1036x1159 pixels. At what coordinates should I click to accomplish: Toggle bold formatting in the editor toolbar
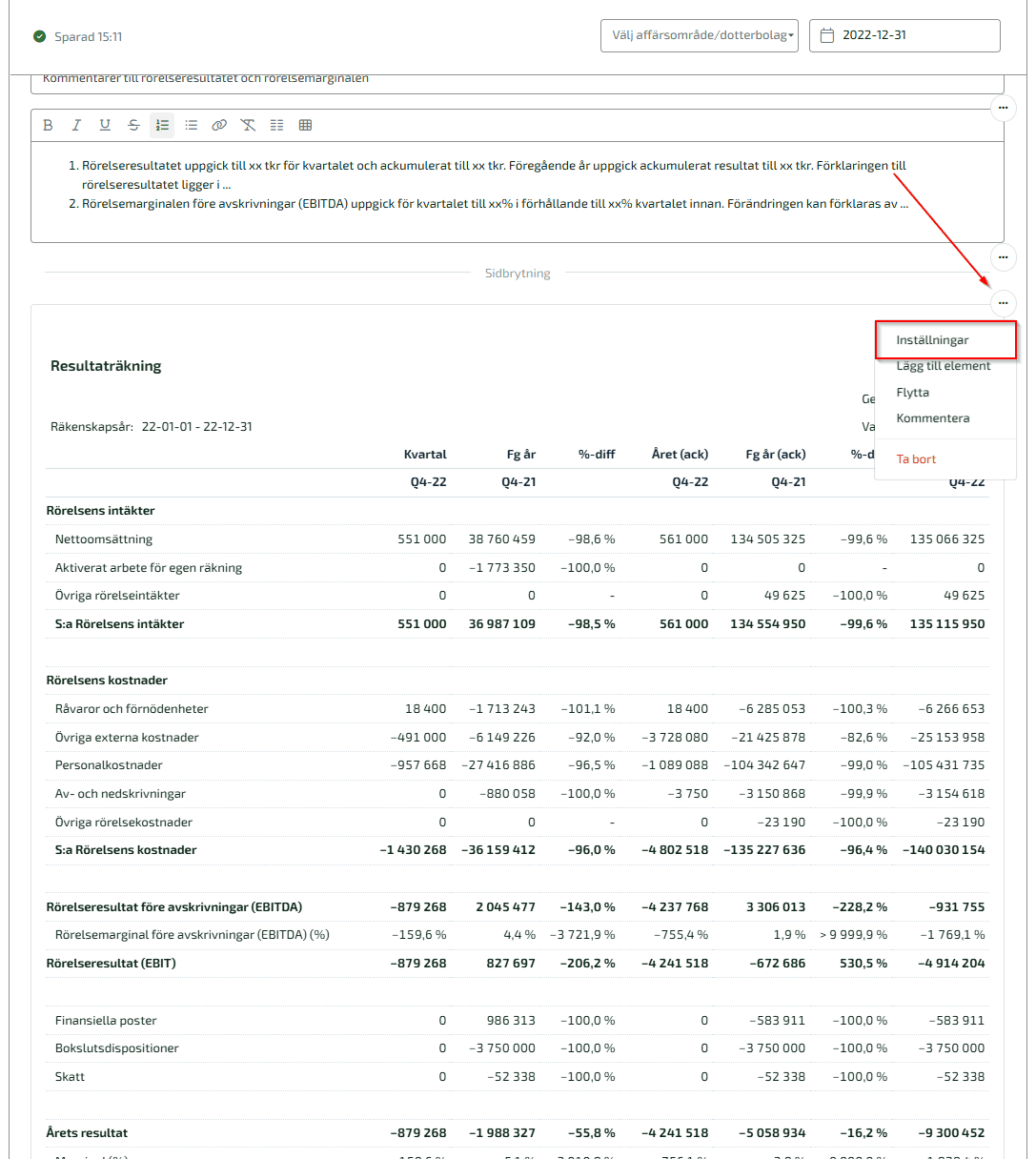pos(48,125)
